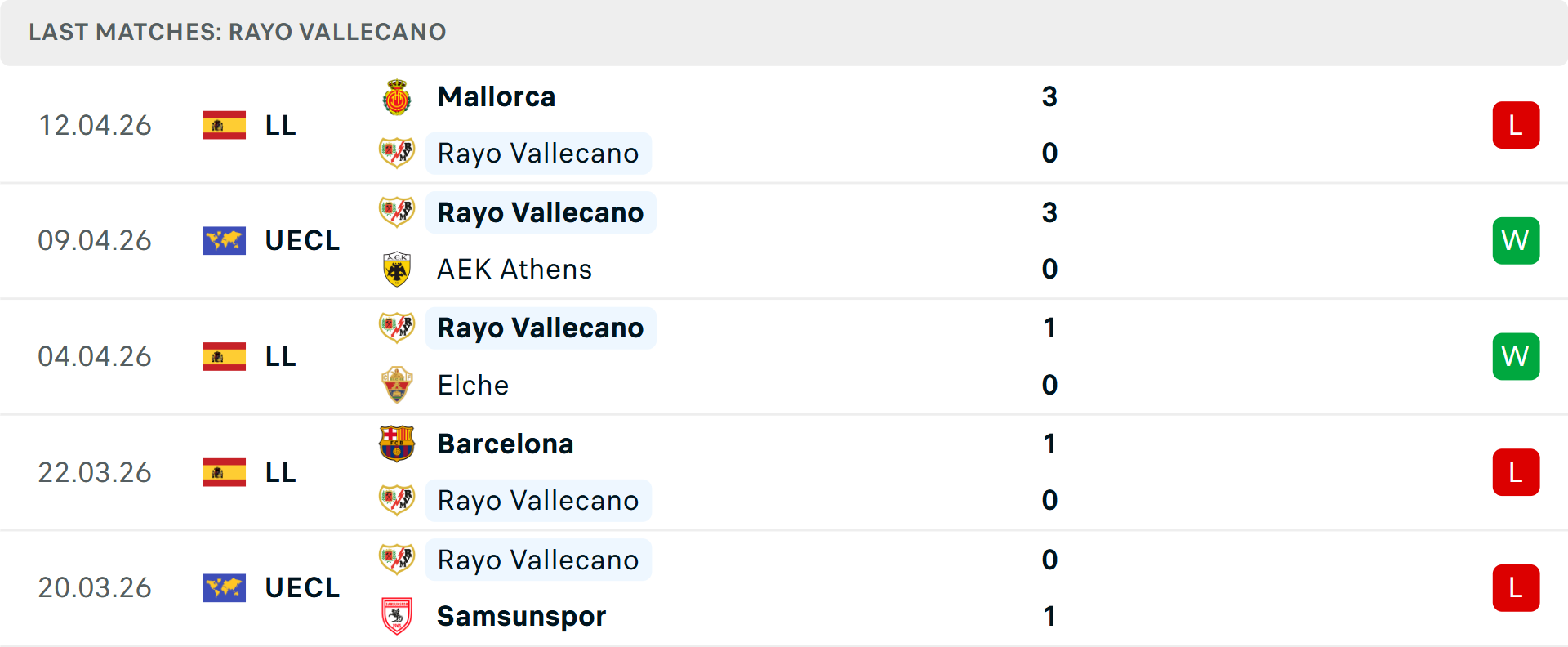Click the Spain flag next to LL label
Screen dimensions: 1568x647
tap(225, 125)
